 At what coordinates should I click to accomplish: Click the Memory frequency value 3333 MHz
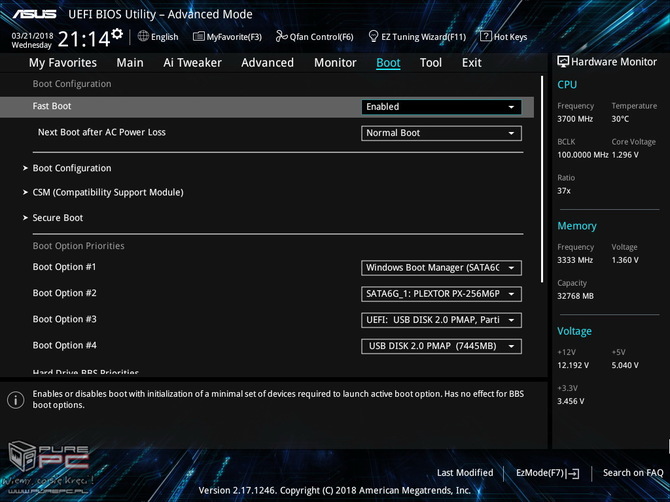(x=575, y=260)
